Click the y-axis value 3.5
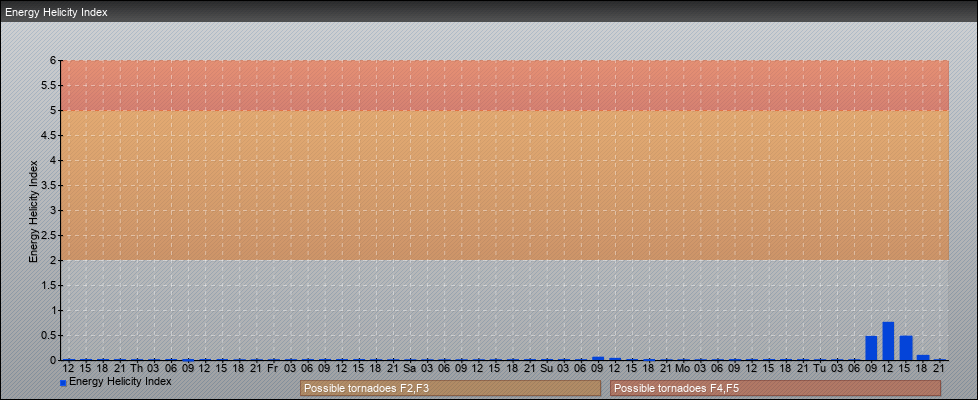 click(x=49, y=185)
